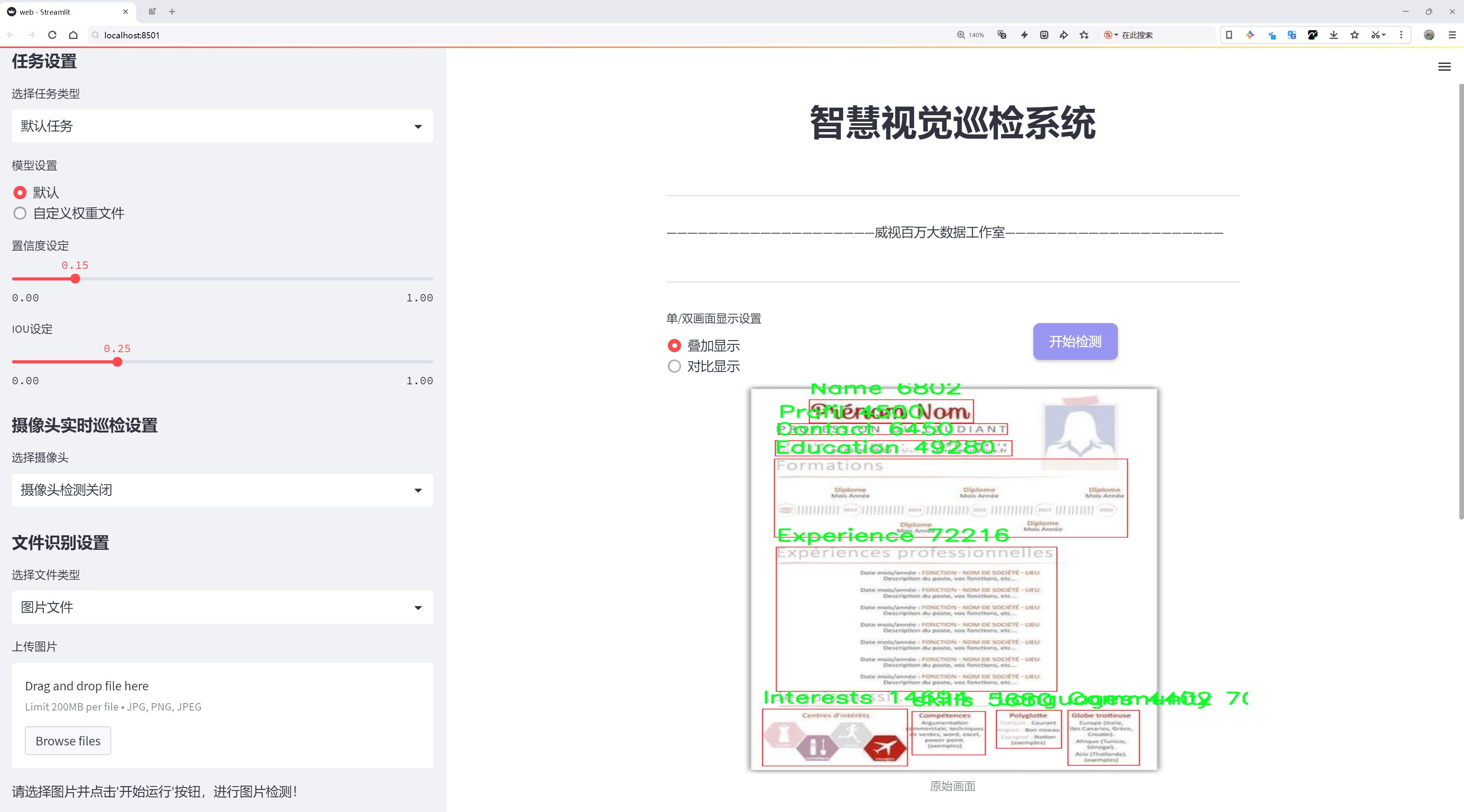Open the Sogou search engine selector
1464x812 pixels.
(x=1111, y=35)
